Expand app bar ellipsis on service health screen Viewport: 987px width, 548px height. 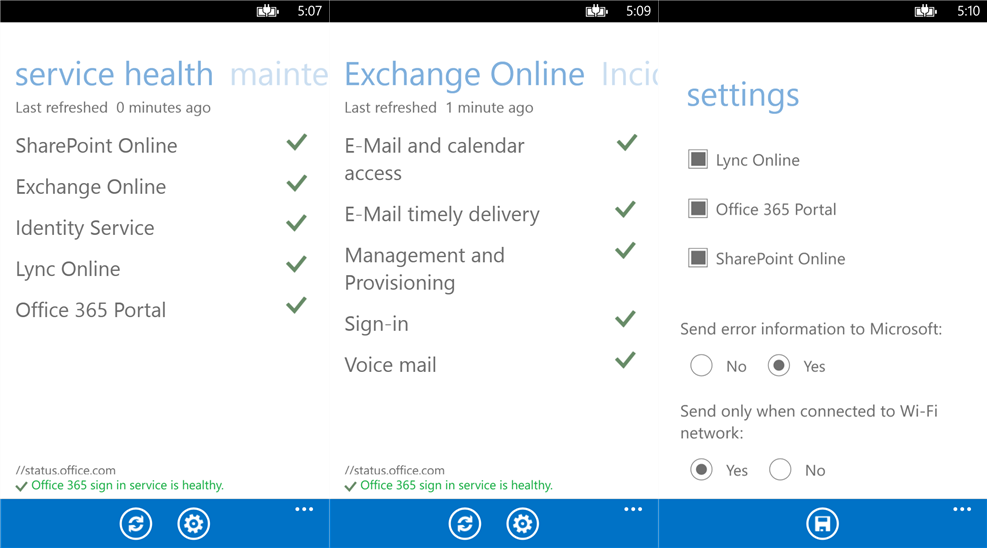click(x=304, y=509)
